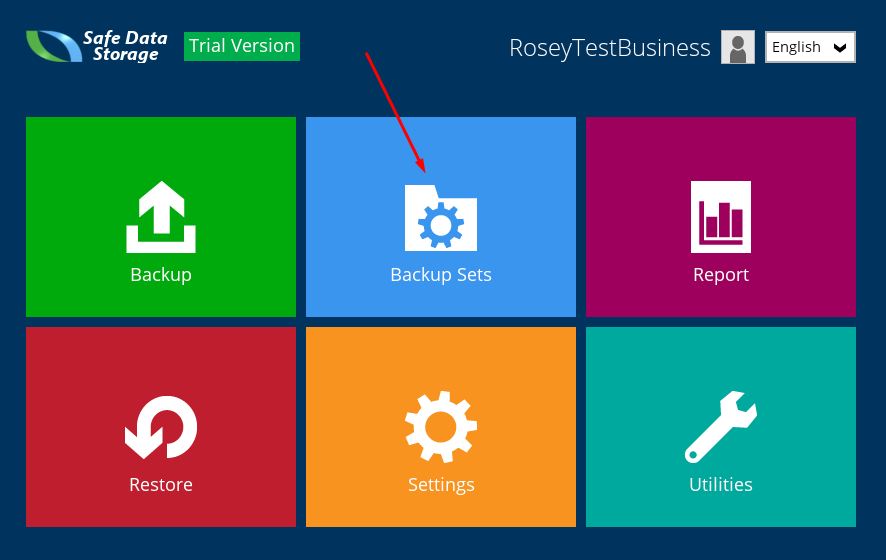Click the Trial Version badge
The width and height of the screenshot is (886, 560).
242,46
